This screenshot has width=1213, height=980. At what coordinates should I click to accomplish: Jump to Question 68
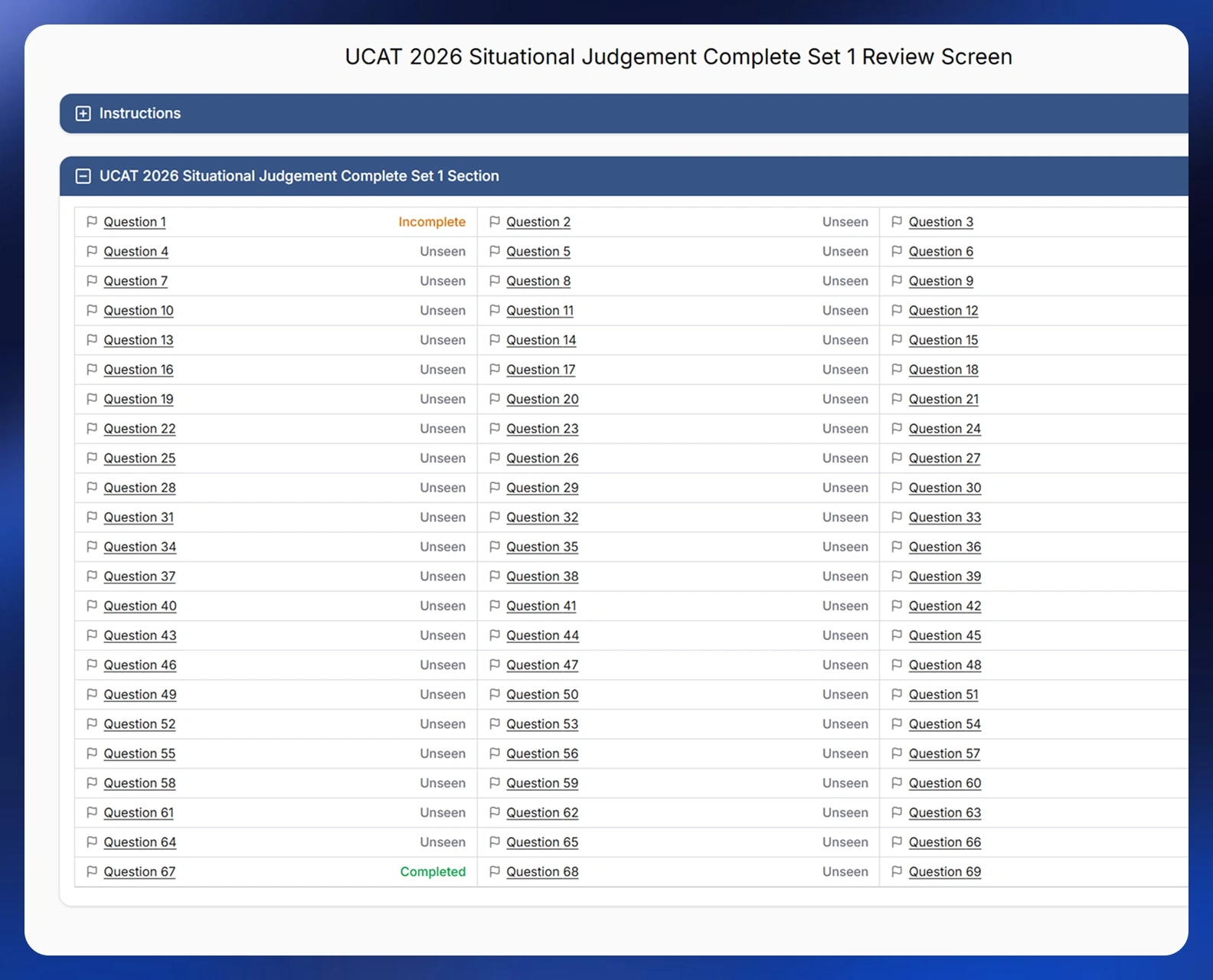(542, 872)
